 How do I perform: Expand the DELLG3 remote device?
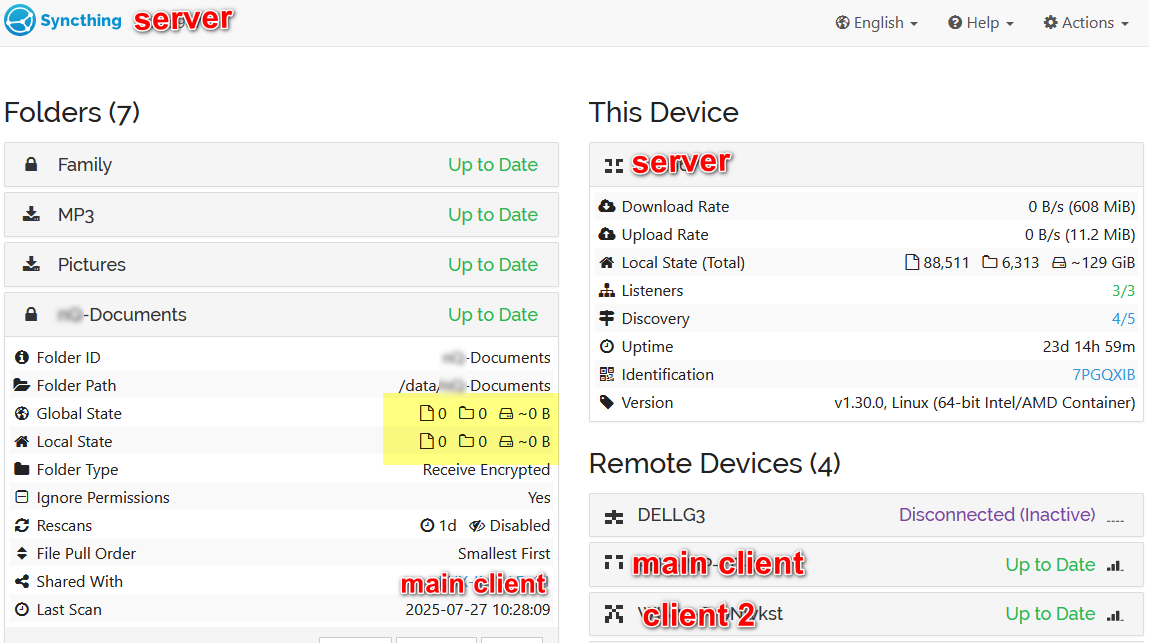866,515
